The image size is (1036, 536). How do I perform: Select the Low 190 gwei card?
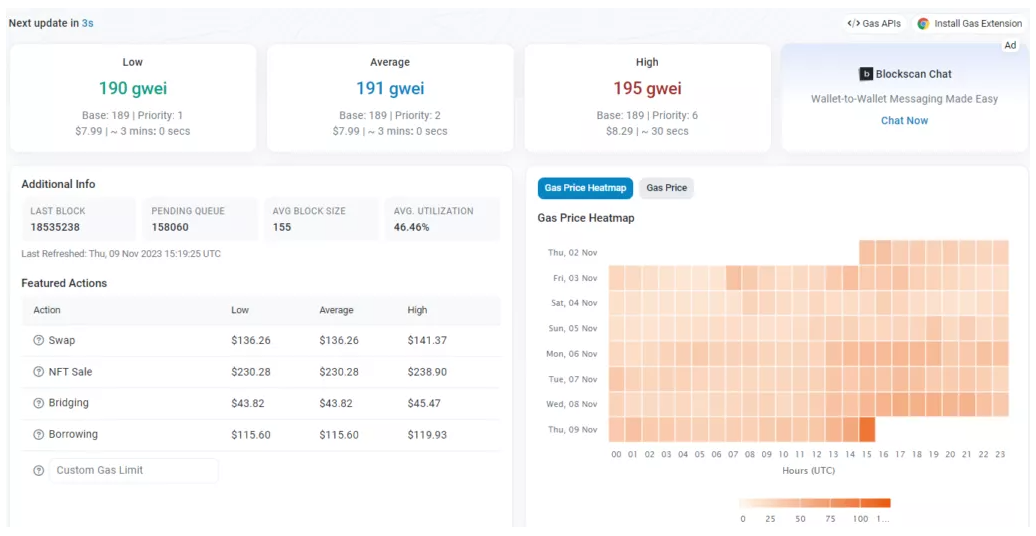point(133,97)
